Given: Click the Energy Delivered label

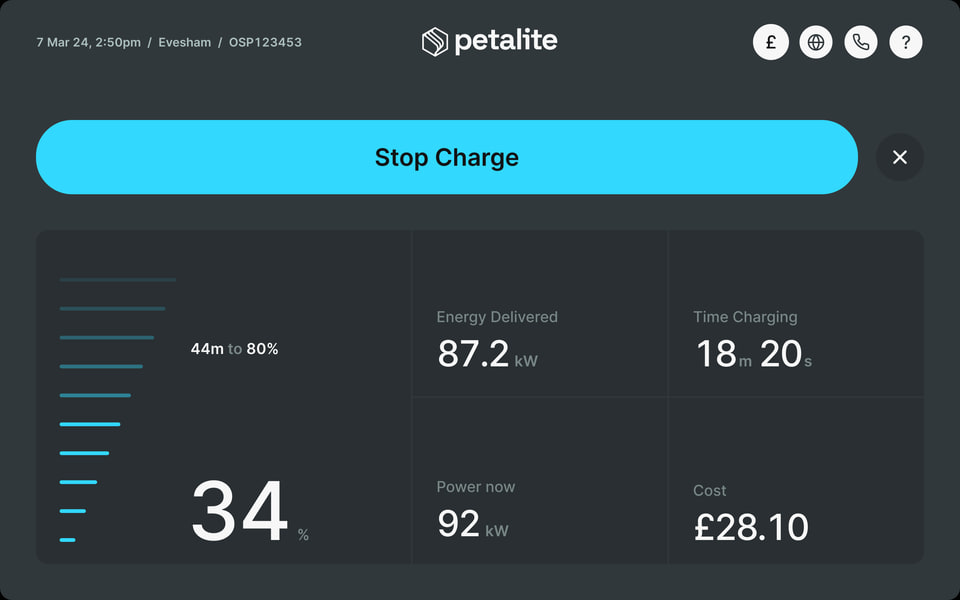Looking at the screenshot, I should 497,317.
